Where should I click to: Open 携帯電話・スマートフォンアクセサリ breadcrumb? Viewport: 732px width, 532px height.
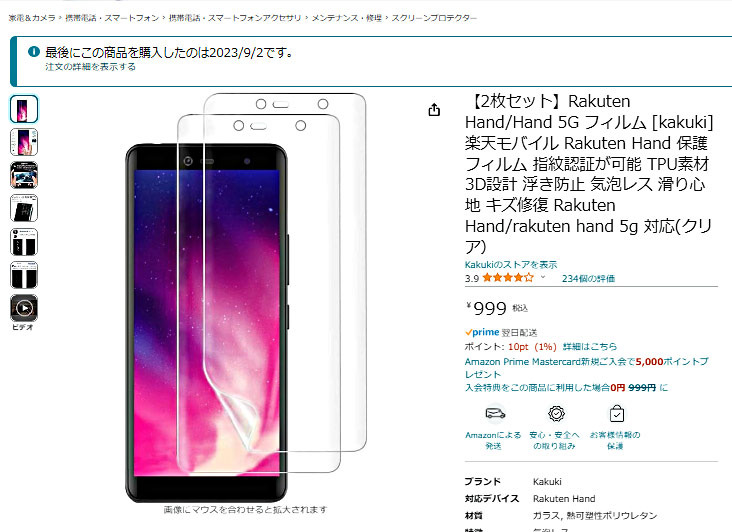235,18
